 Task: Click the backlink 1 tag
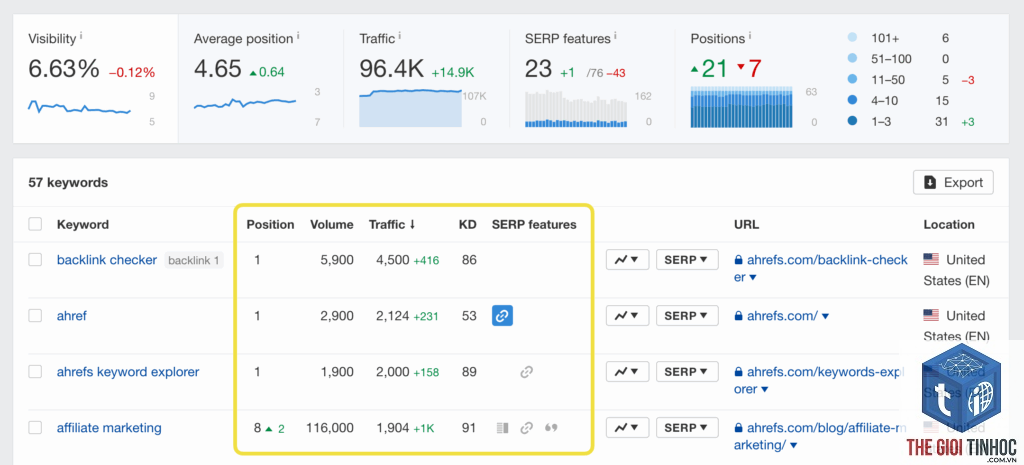tap(194, 261)
